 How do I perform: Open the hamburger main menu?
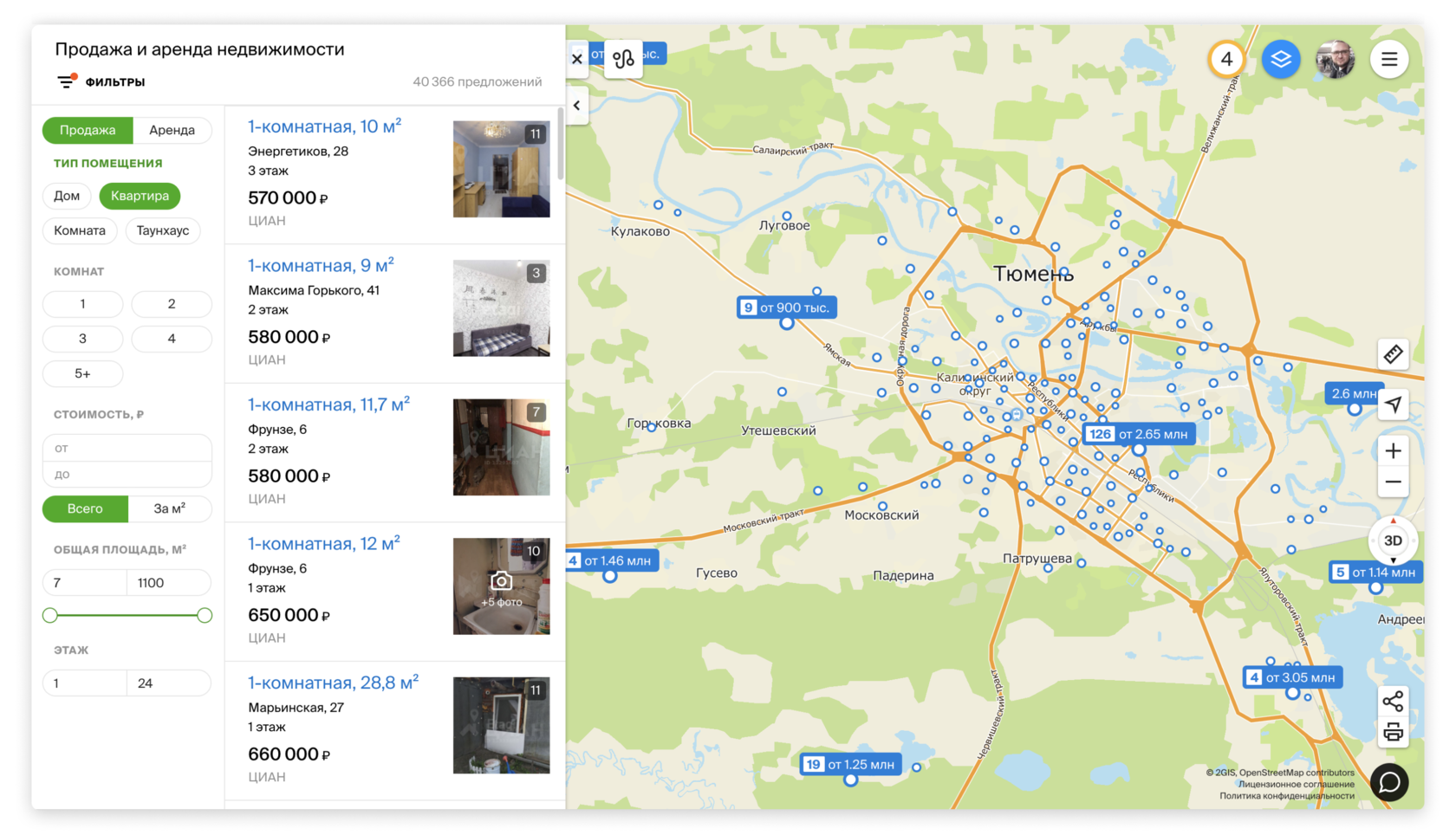[x=1389, y=59]
